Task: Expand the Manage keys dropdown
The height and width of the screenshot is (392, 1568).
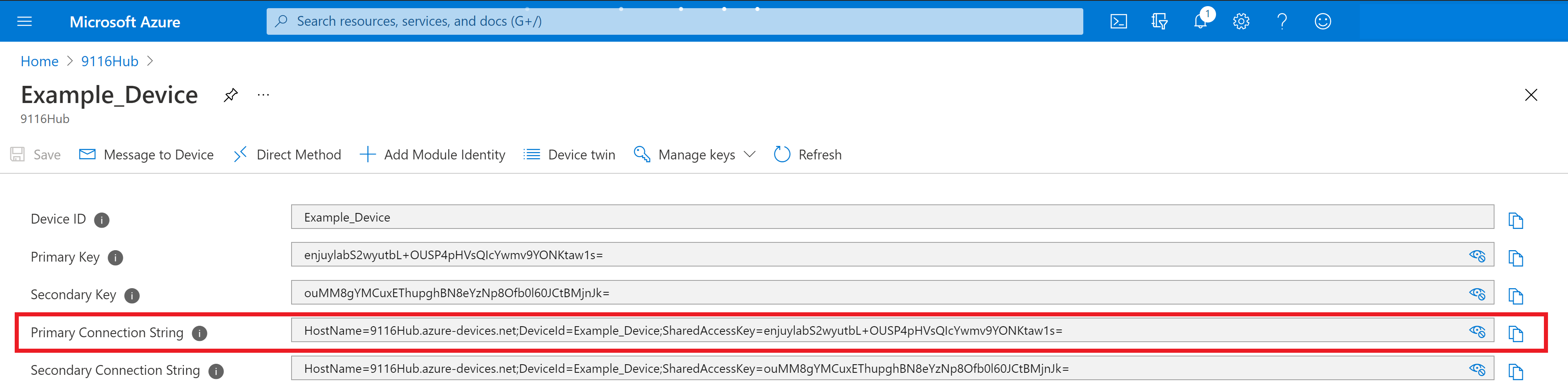Action: pyautogui.click(x=750, y=154)
